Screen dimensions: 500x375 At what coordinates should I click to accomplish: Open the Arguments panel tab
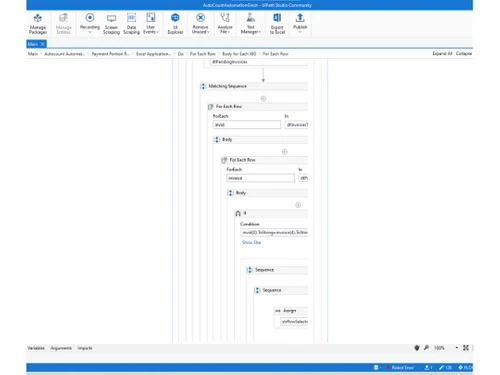[x=61, y=348]
